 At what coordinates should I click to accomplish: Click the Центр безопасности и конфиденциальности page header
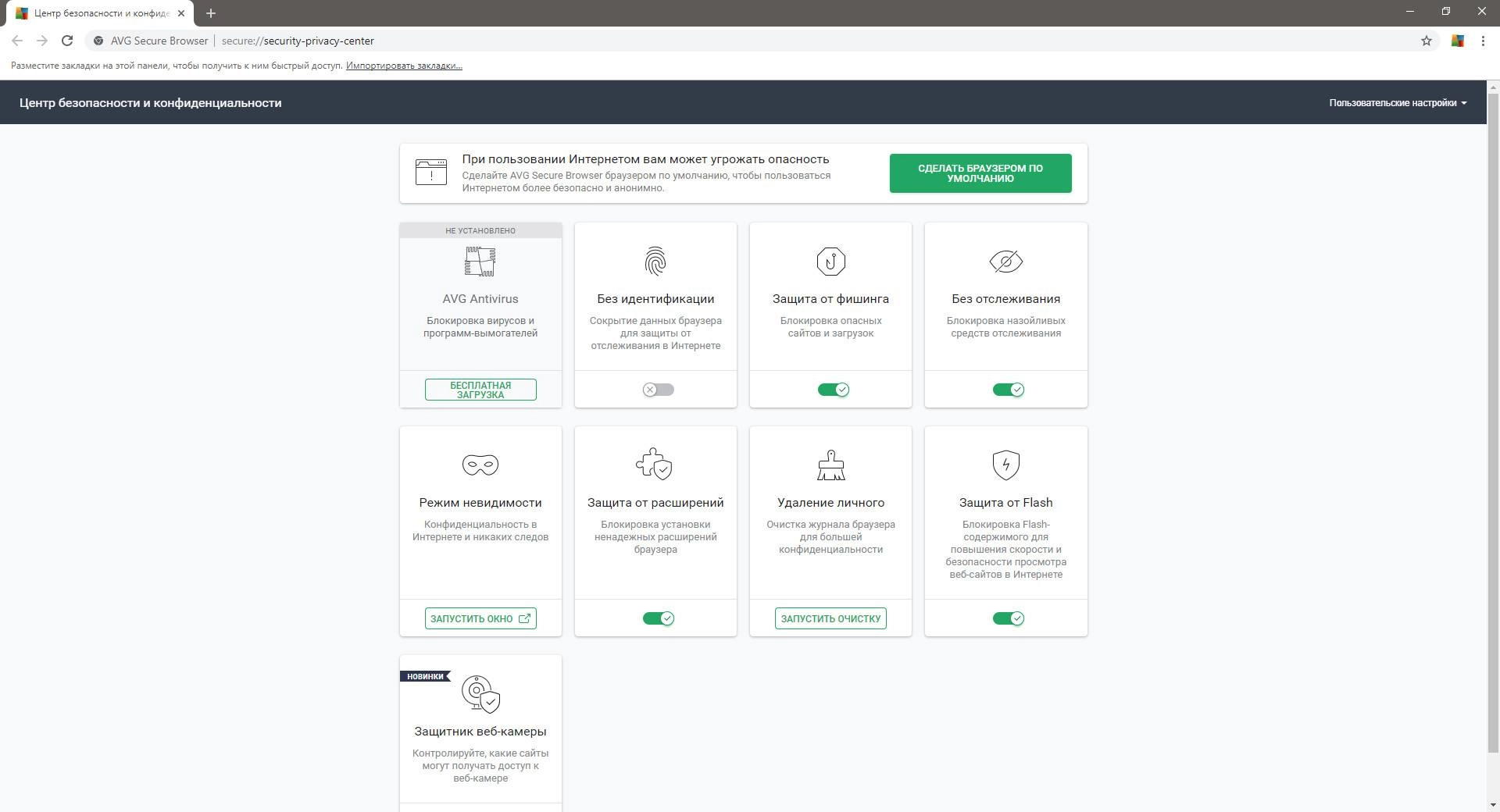pos(151,103)
